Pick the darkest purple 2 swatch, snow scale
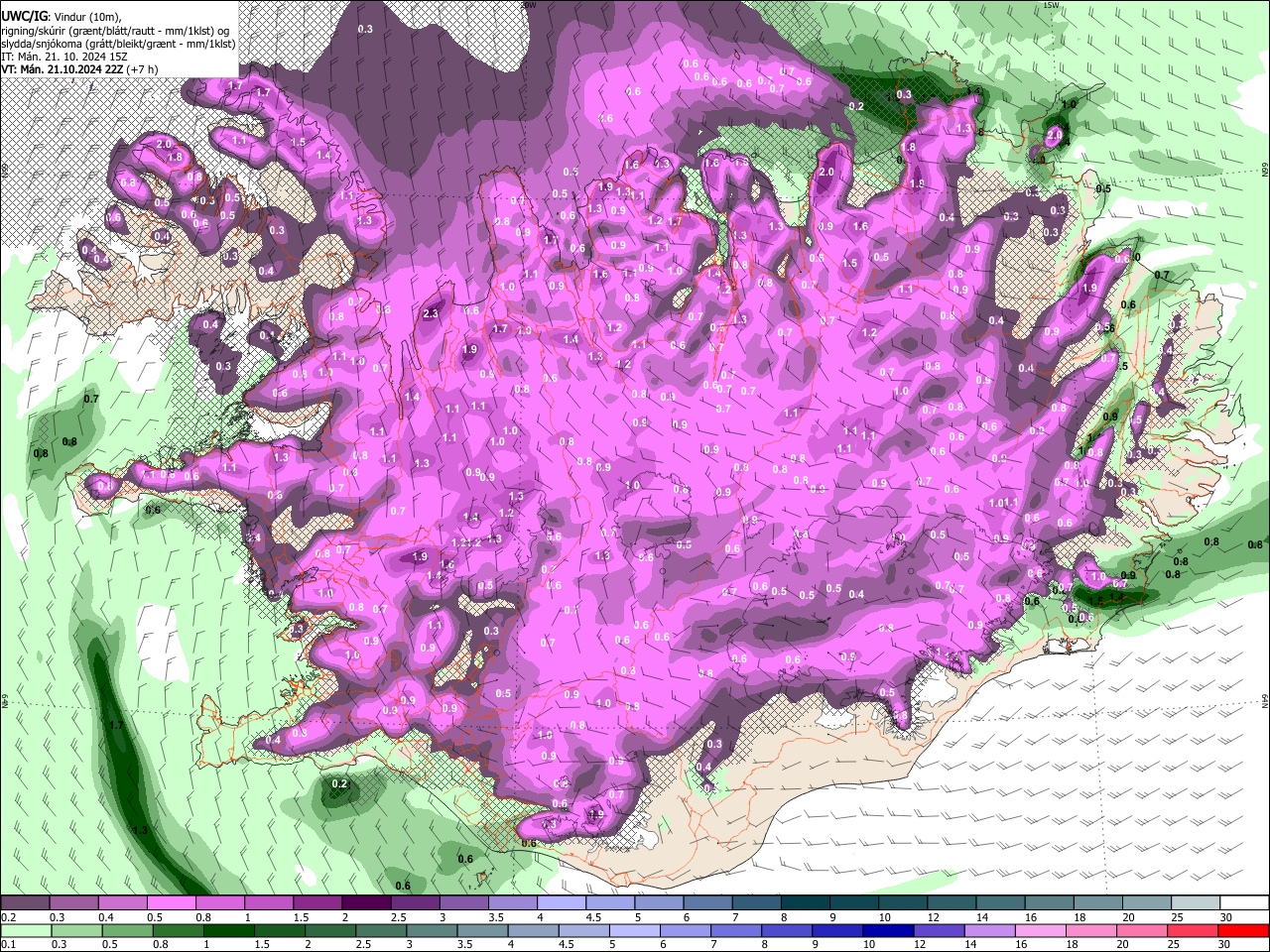This screenshot has height=952, width=1270. pos(366,903)
